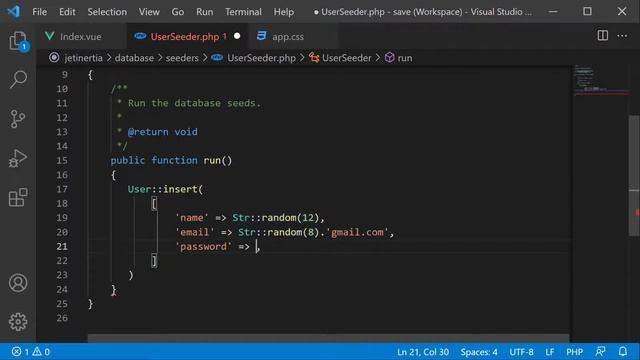The height and width of the screenshot is (360, 640).
Task: Click 'public function run()' code line
Action: pos(171,160)
